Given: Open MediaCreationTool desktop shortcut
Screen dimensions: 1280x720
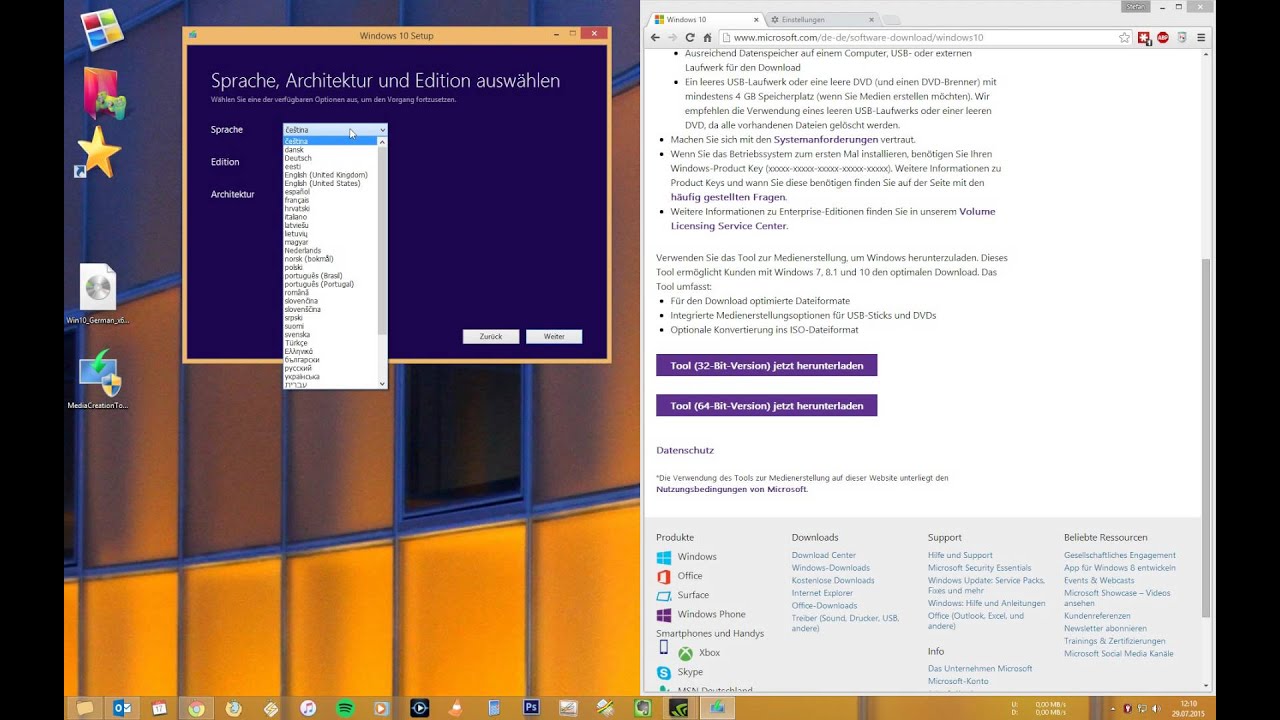Looking at the screenshot, I should coord(98,379).
